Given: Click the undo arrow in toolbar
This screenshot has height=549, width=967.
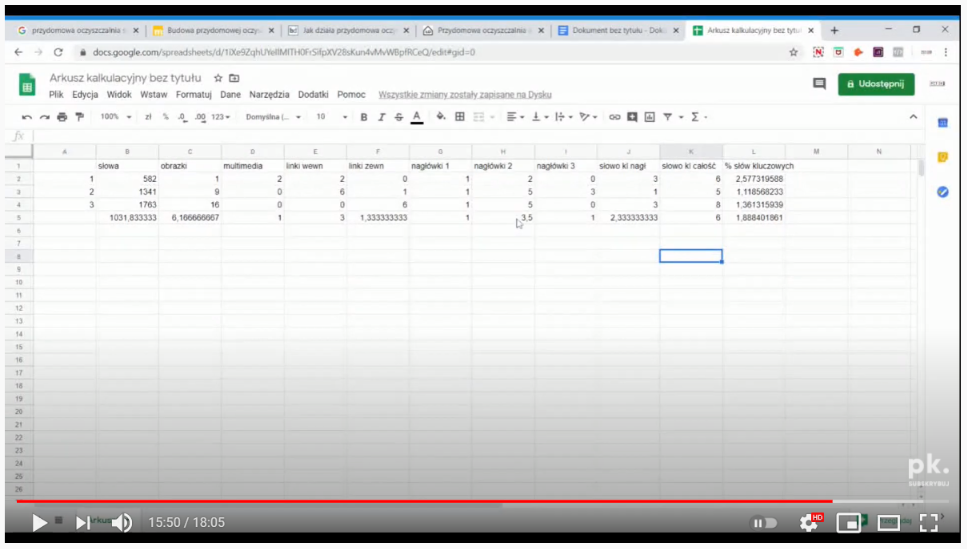Looking at the screenshot, I should (27, 117).
